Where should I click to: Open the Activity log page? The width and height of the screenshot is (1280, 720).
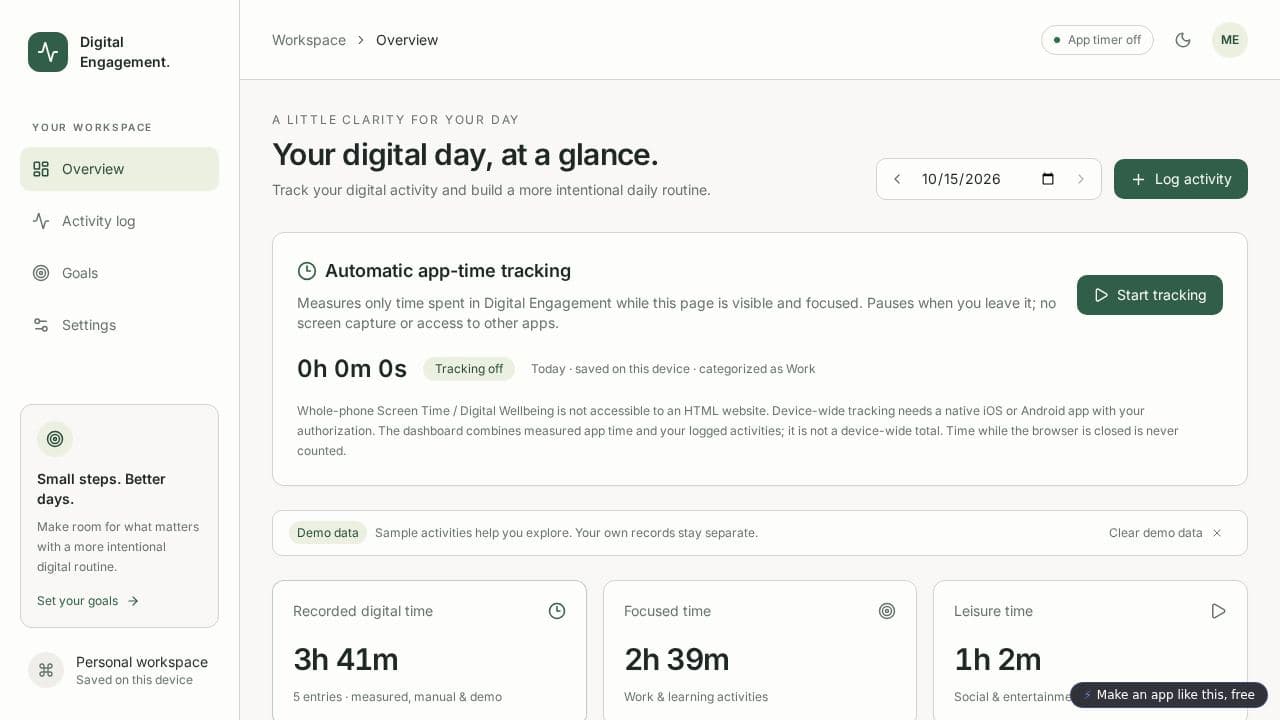119,221
